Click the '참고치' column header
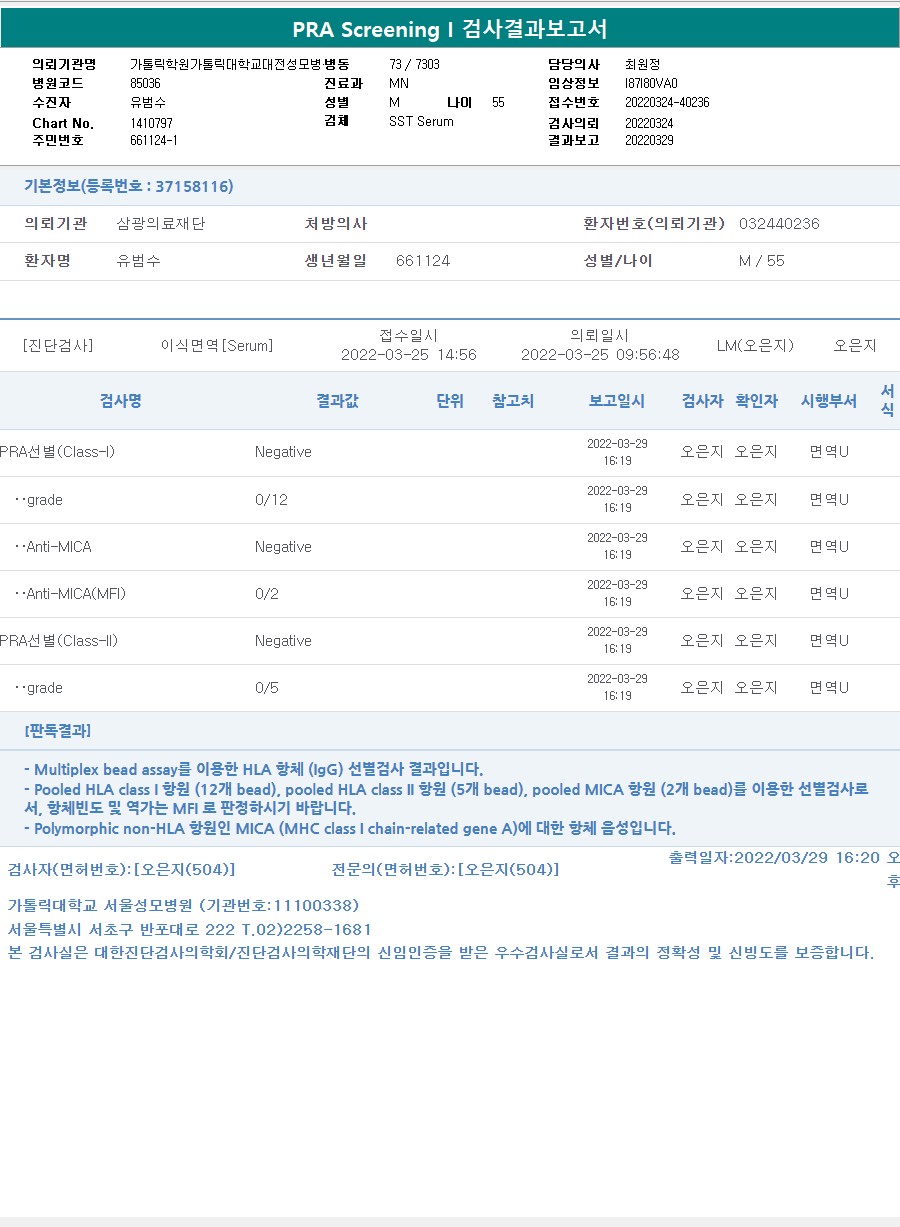The height and width of the screenshot is (1227, 900). point(513,400)
